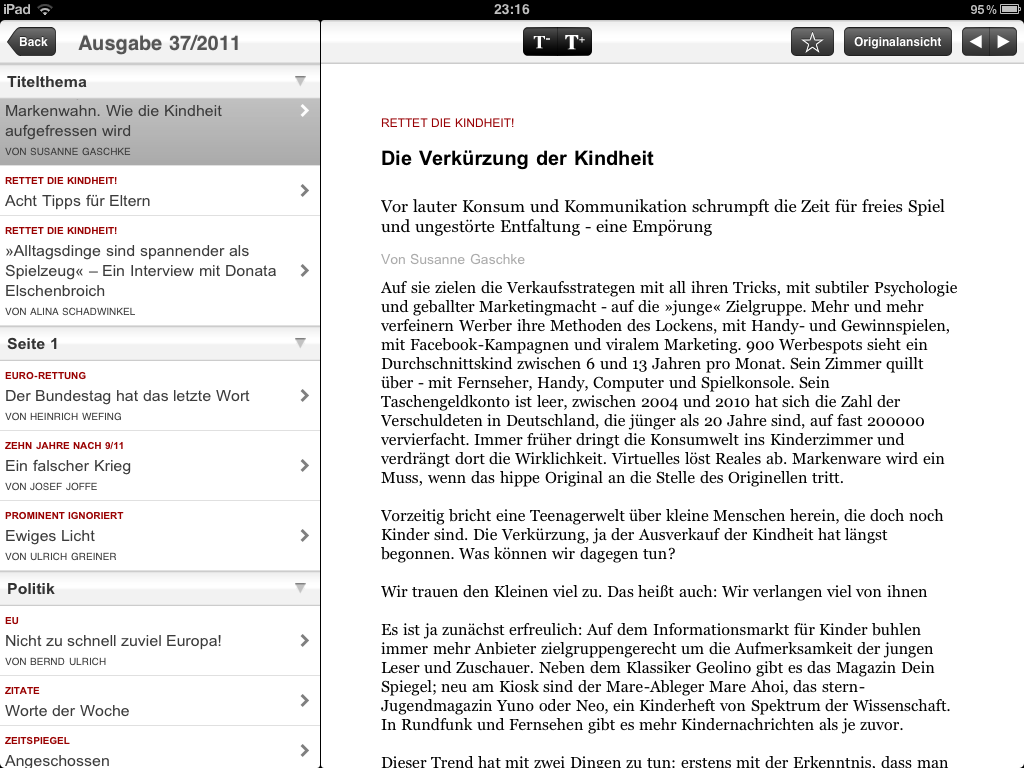Collapse the Seite 1 section

tap(300, 344)
